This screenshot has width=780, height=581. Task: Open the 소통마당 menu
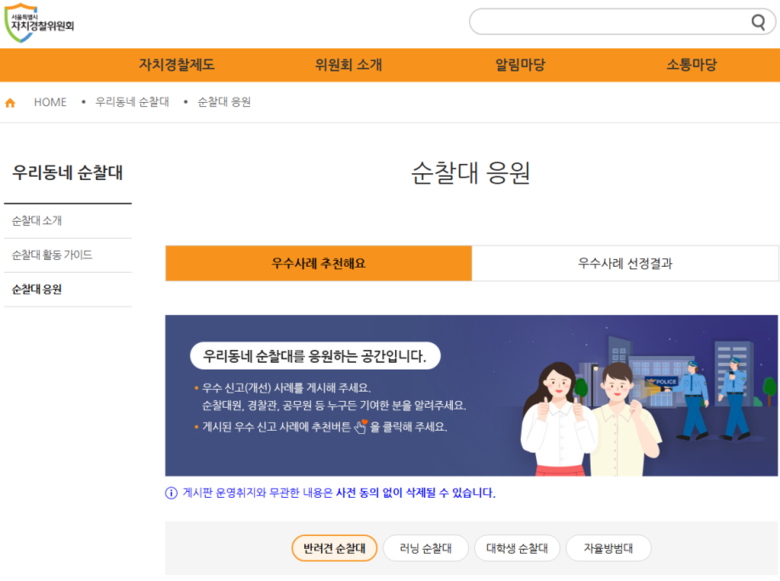point(691,65)
